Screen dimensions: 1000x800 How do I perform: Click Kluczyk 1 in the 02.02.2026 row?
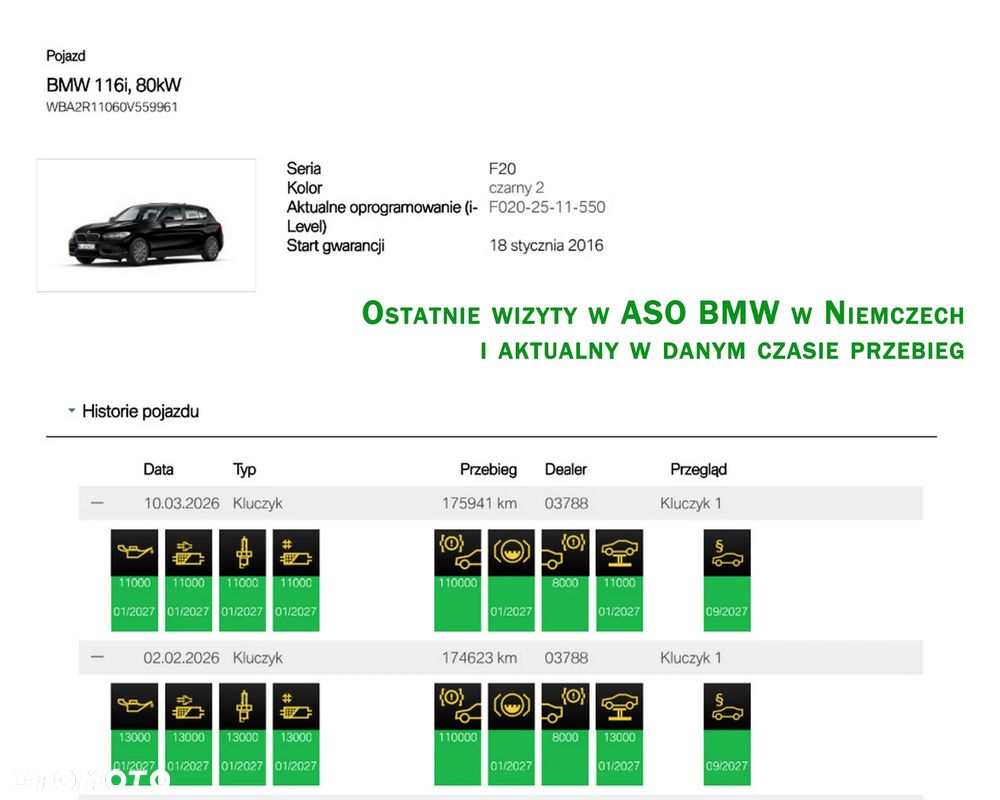click(691, 658)
